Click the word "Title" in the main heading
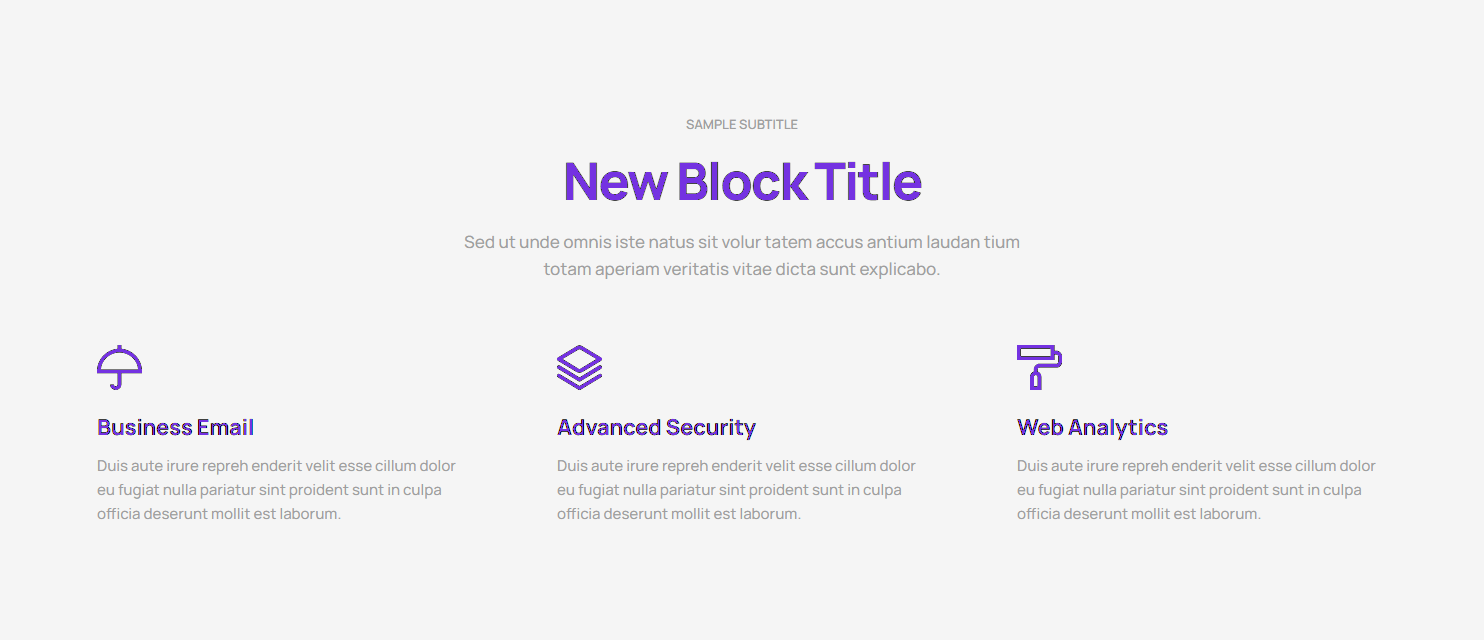This screenshot has height=640, width=1484. 868,182
